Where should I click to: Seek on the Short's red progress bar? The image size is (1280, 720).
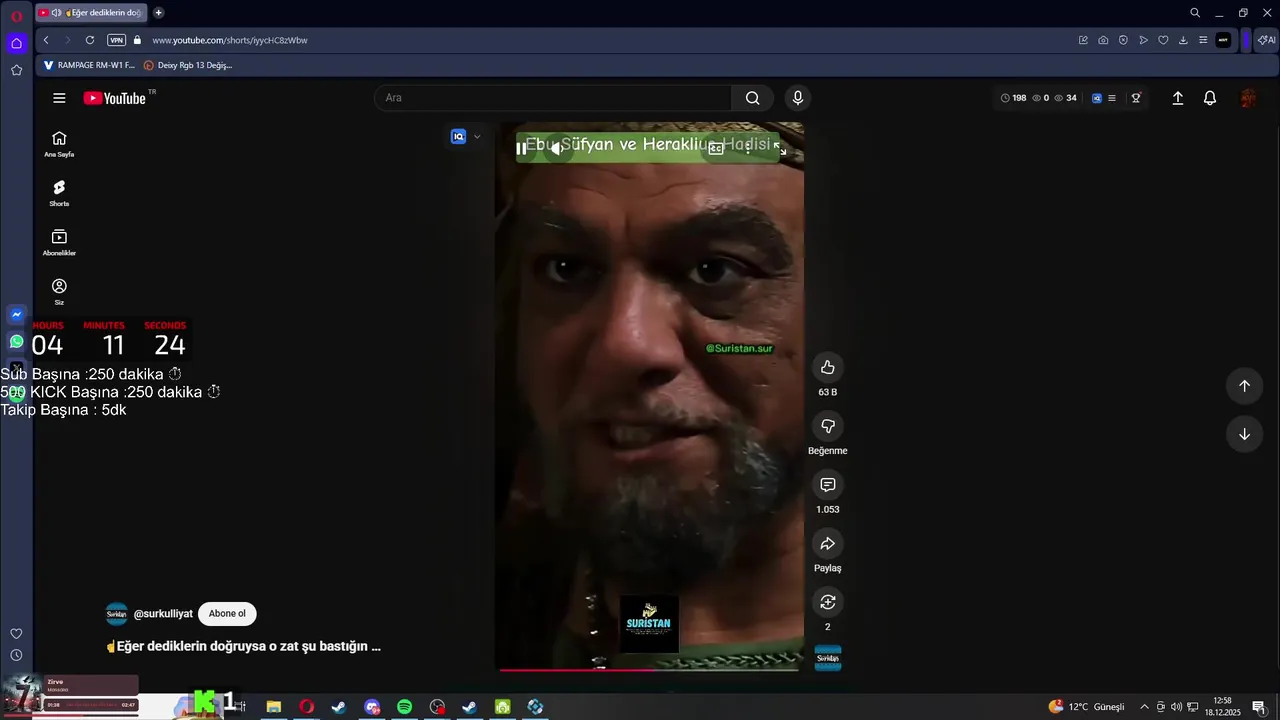click(649, 669)
